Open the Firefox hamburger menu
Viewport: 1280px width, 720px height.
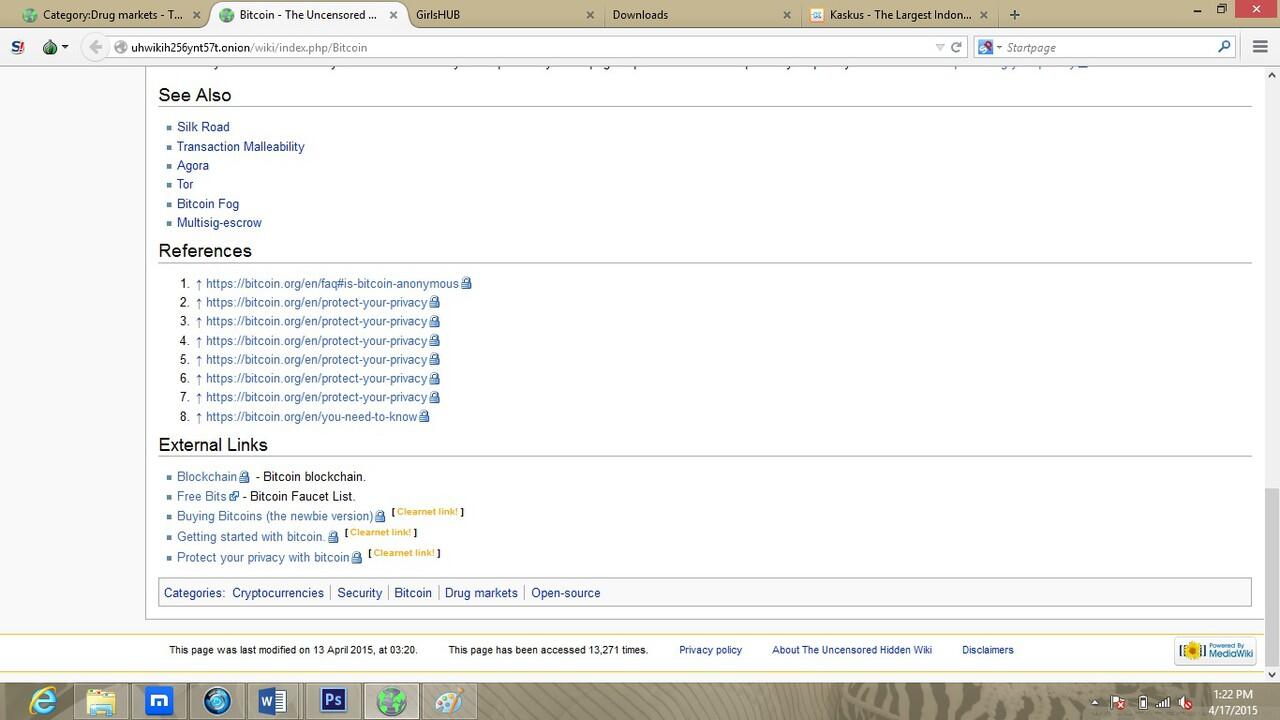point(1260,47)
